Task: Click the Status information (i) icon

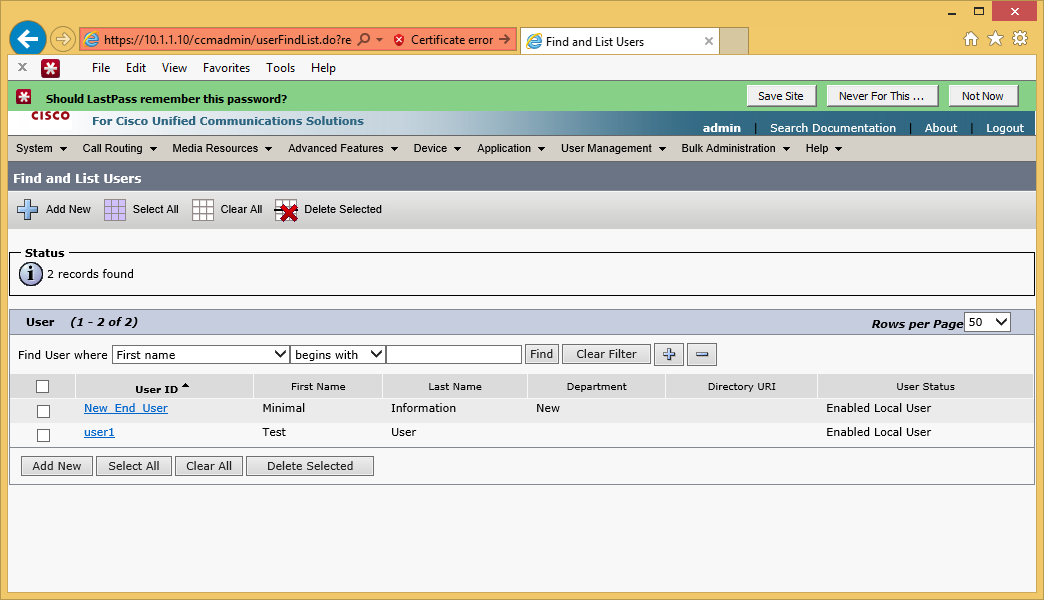Action: (30, 273)
